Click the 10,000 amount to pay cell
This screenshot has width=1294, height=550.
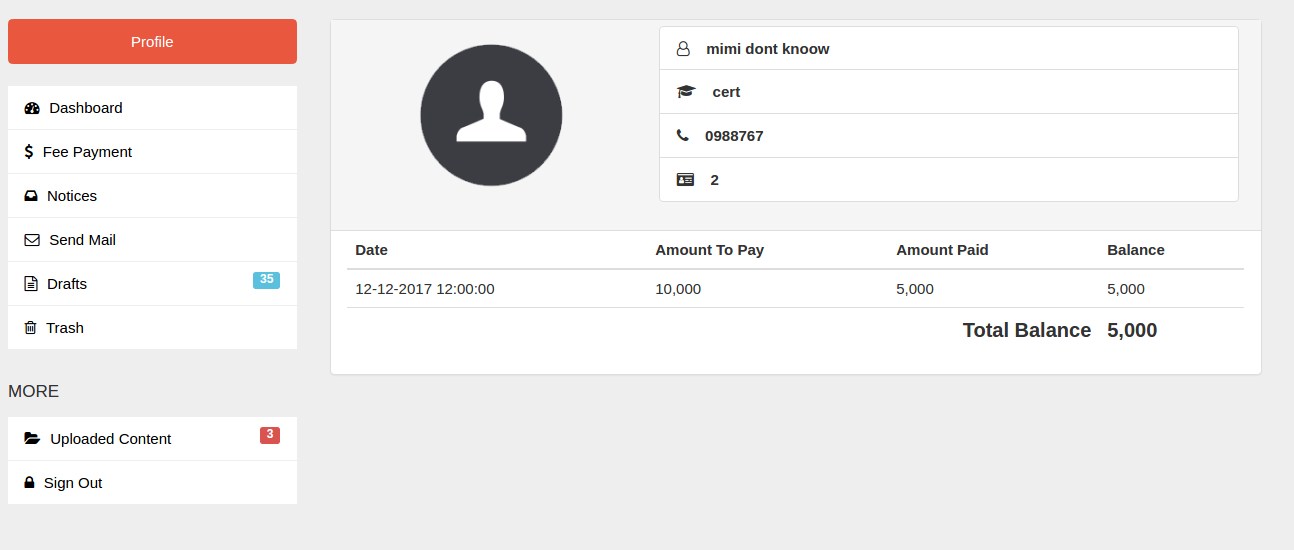point(678,289)
